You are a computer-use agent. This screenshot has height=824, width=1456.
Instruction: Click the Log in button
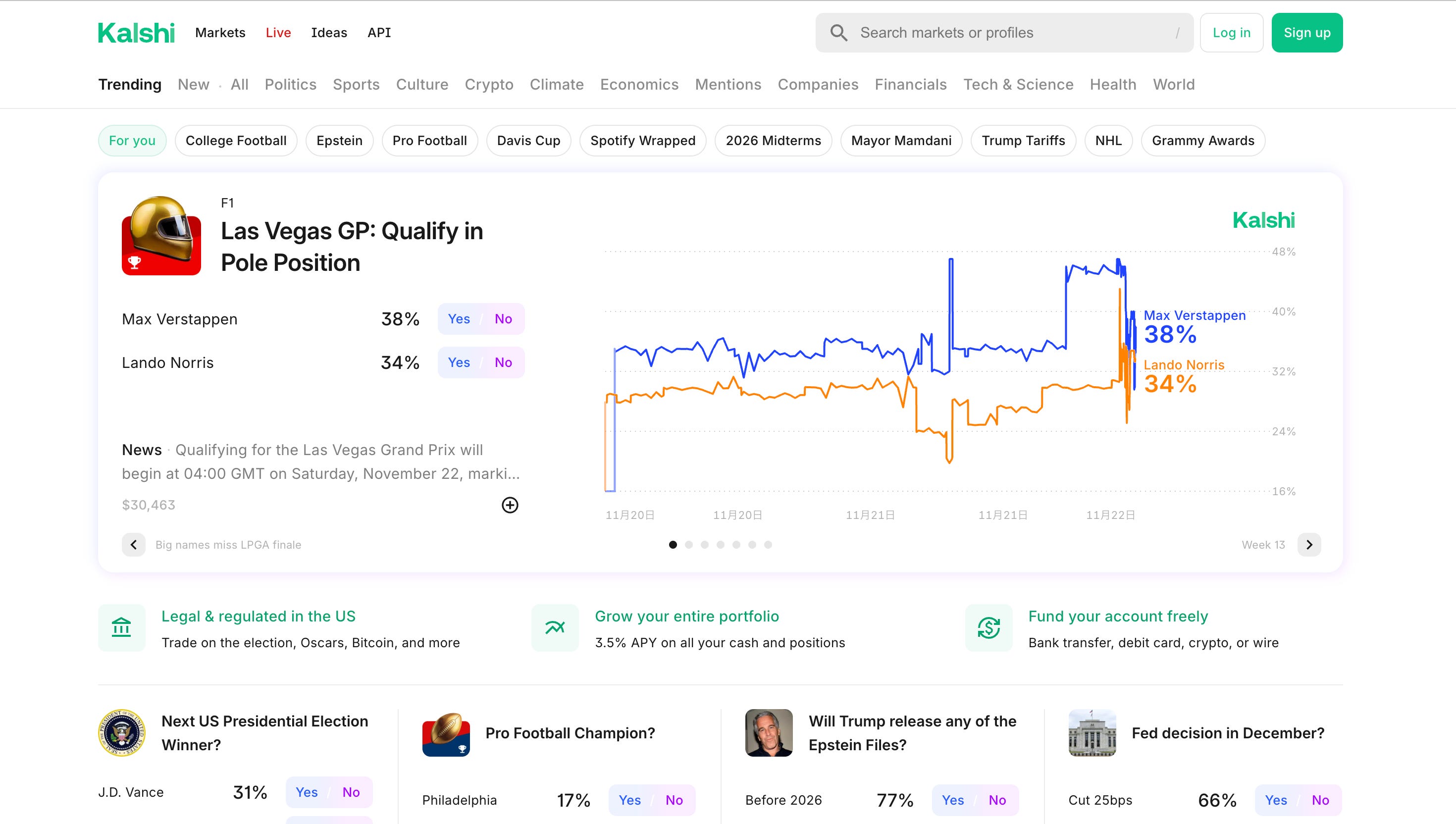click(1231, 33)
